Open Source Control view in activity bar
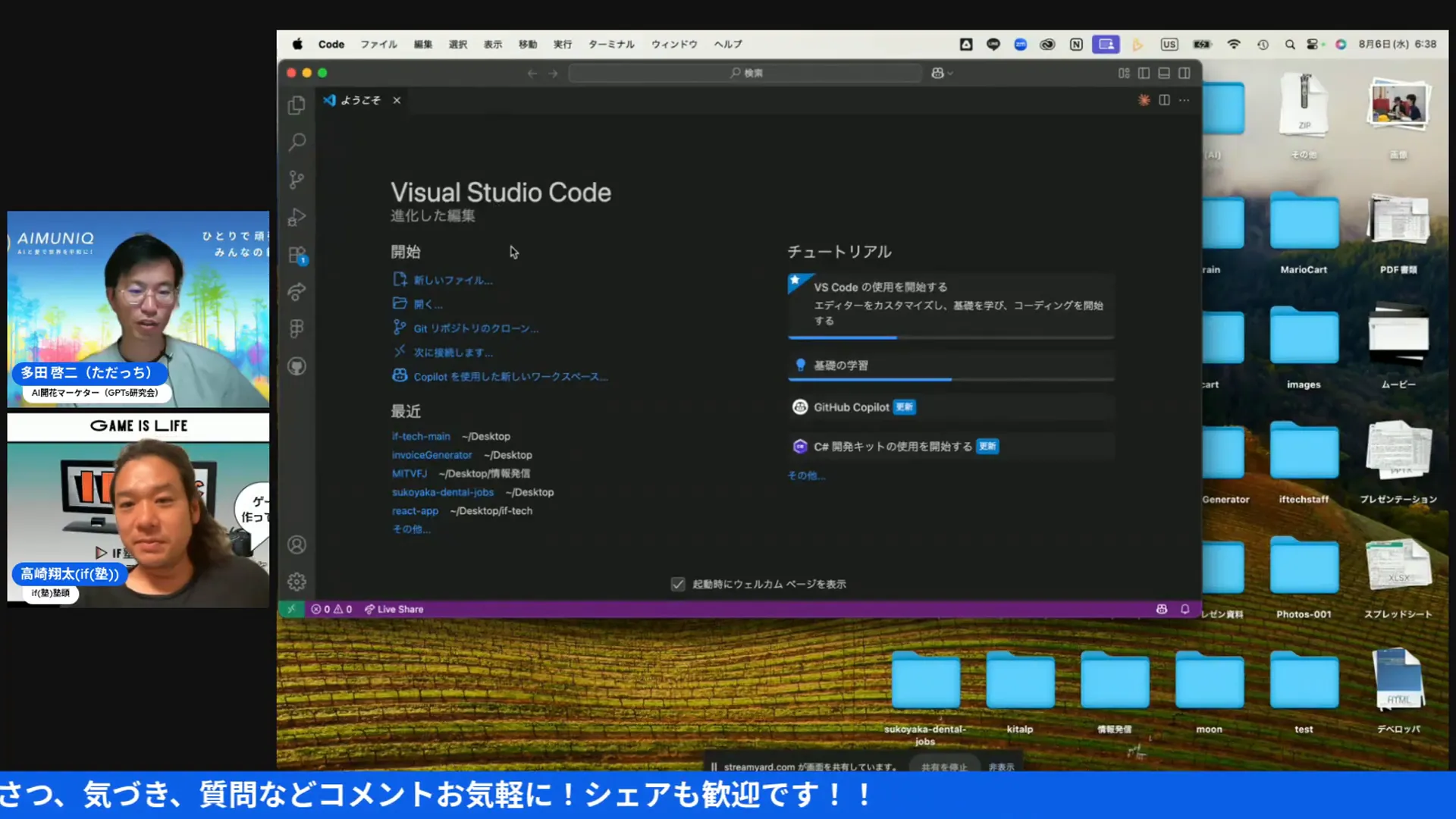 297,180
